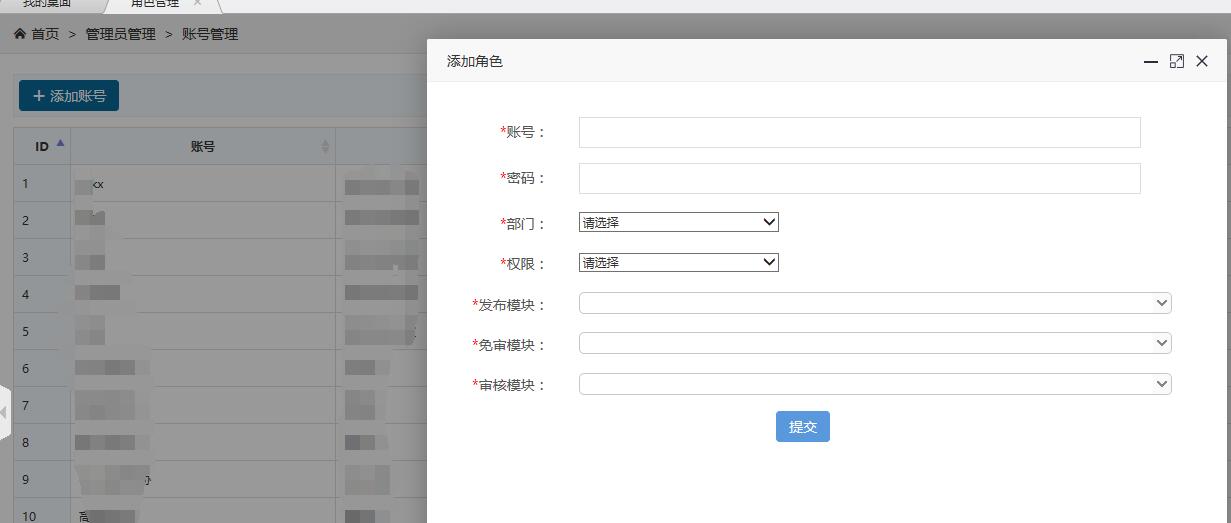Close the 角色管理 tab with its X
This screenshot has width=1231, height=523.
pyautogui.click(x=198, y=3)
